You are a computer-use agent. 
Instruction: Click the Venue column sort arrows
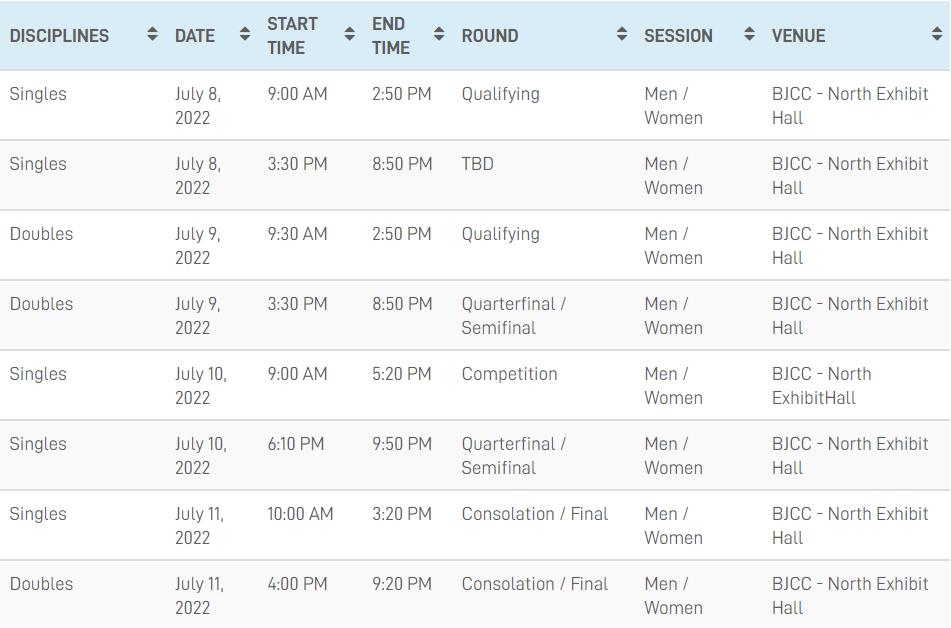click(937, 35)
